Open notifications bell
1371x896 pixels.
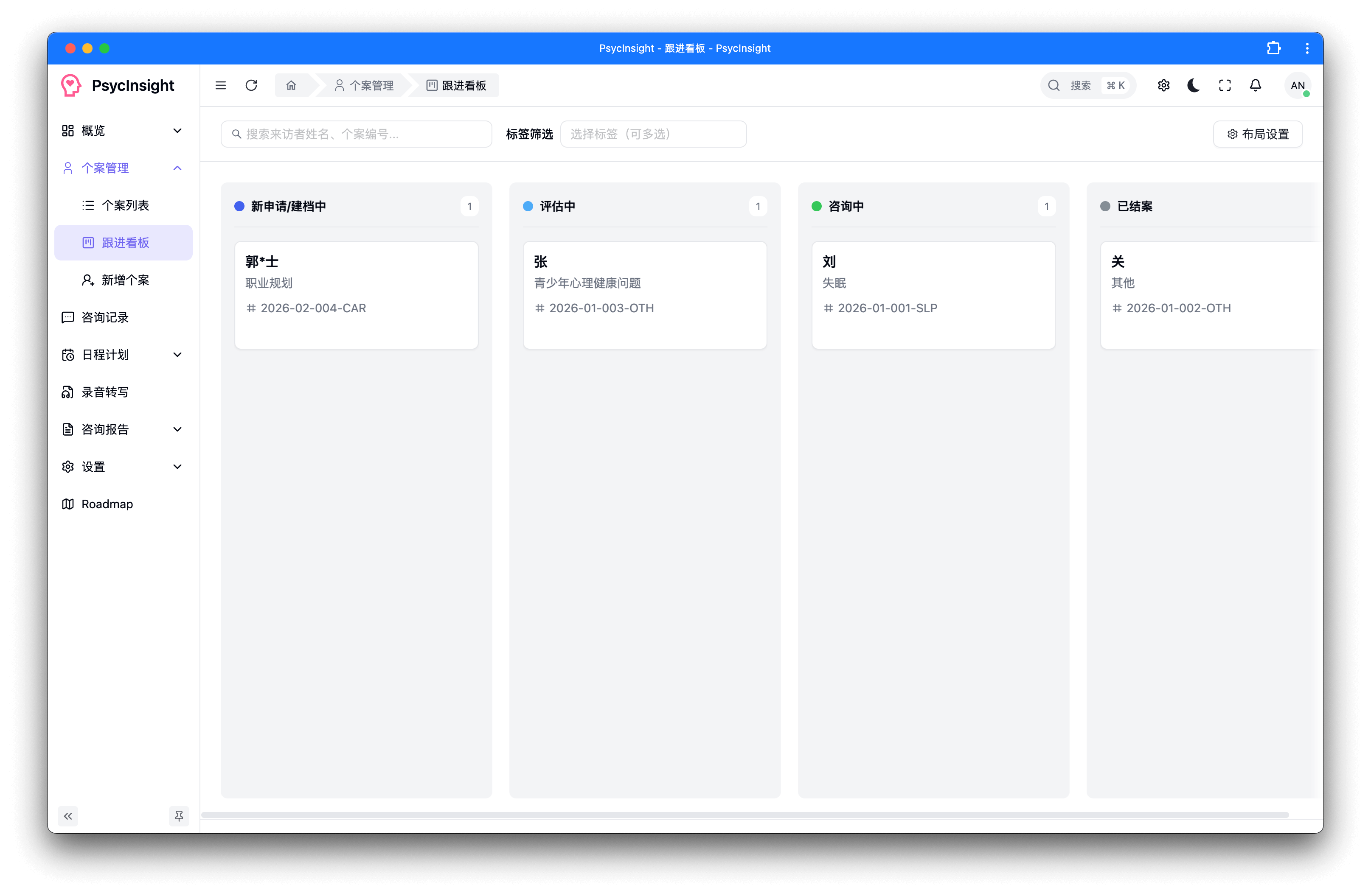coord(1255,85)
